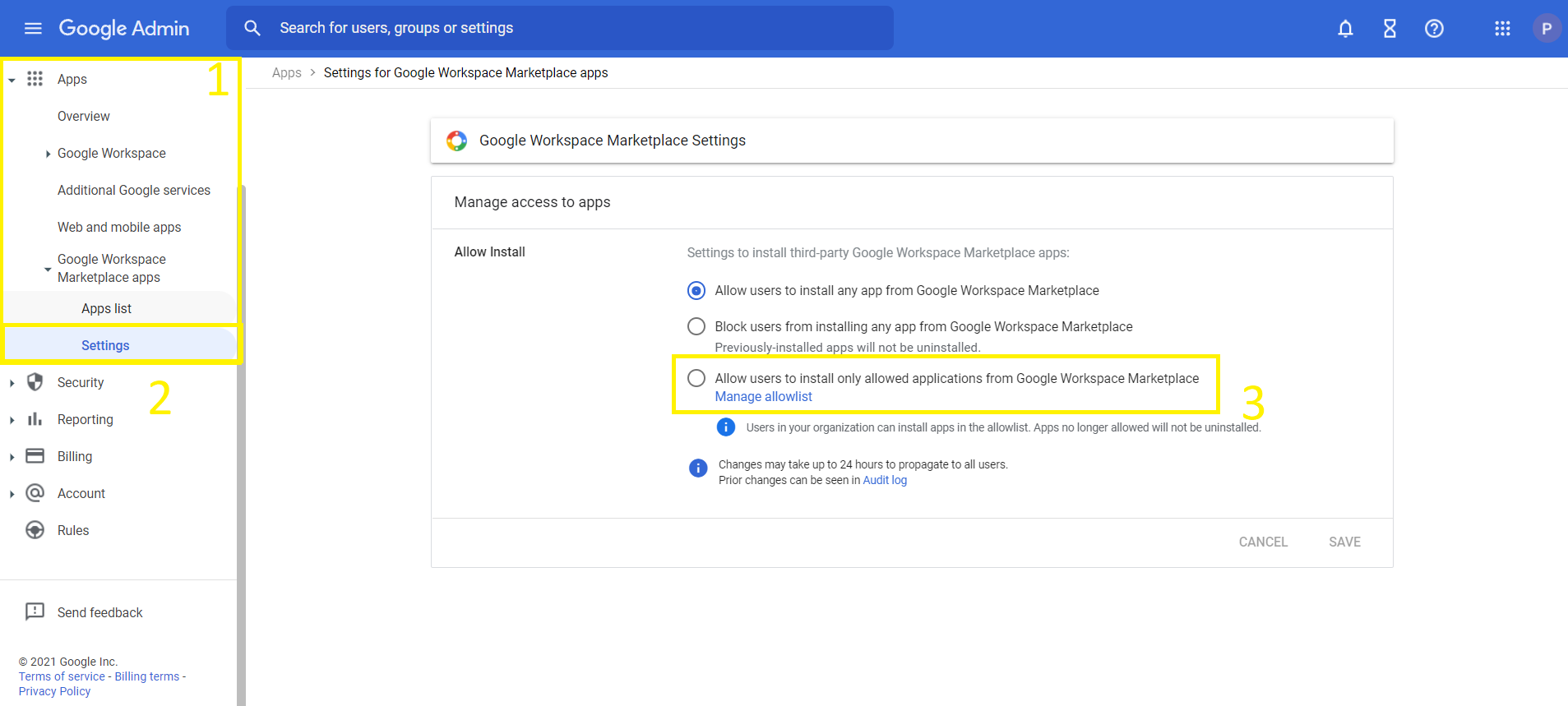Expand the Account section arrow
The height and width of the screenshot is (706, 1568).
pyautogui.click(x=12, y=494)
